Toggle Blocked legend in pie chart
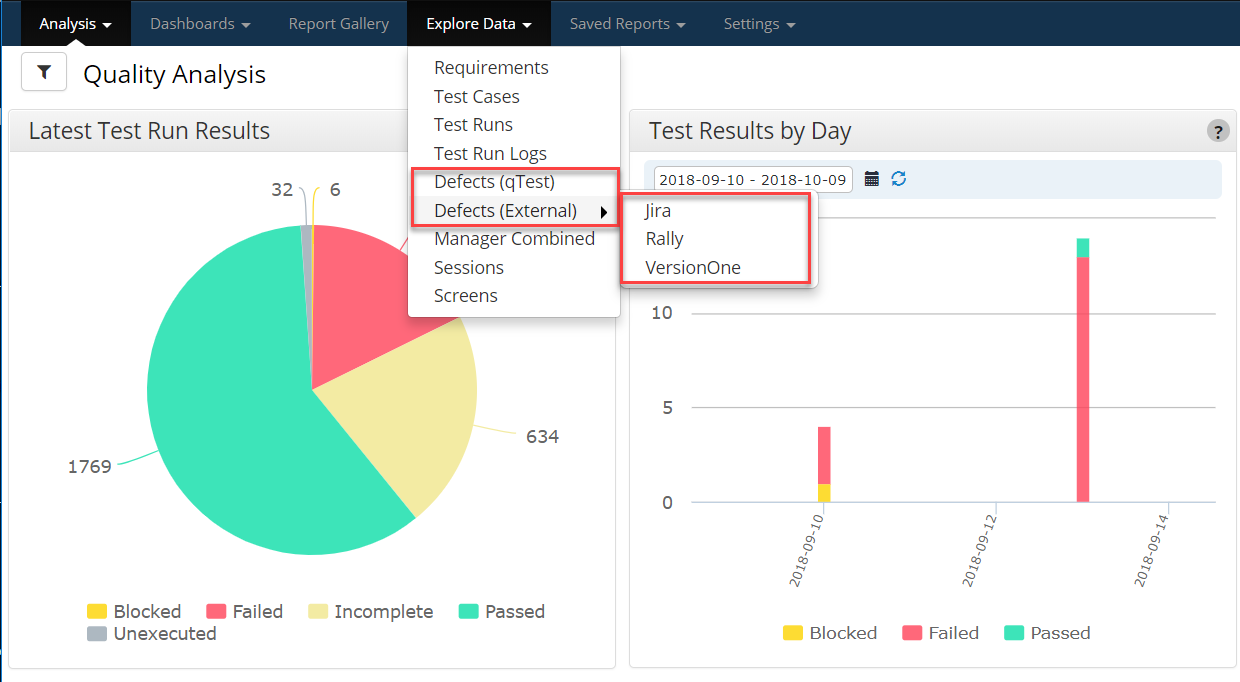Image resolution: width=1240 pixels, height=682 pixels. click(x=135, y=612)
